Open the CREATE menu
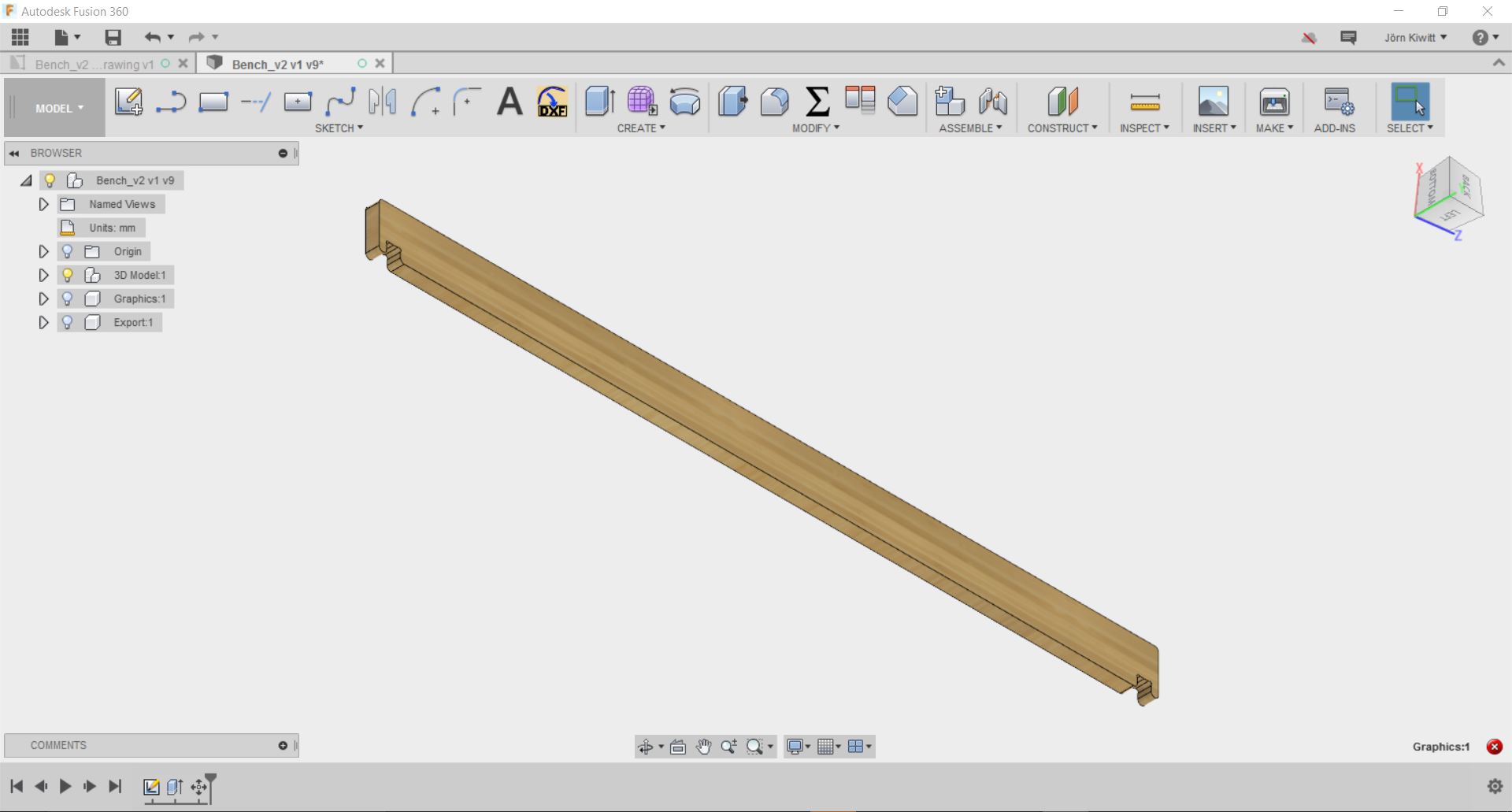This screenshot has width=1512, height=812. coord(641,128)
